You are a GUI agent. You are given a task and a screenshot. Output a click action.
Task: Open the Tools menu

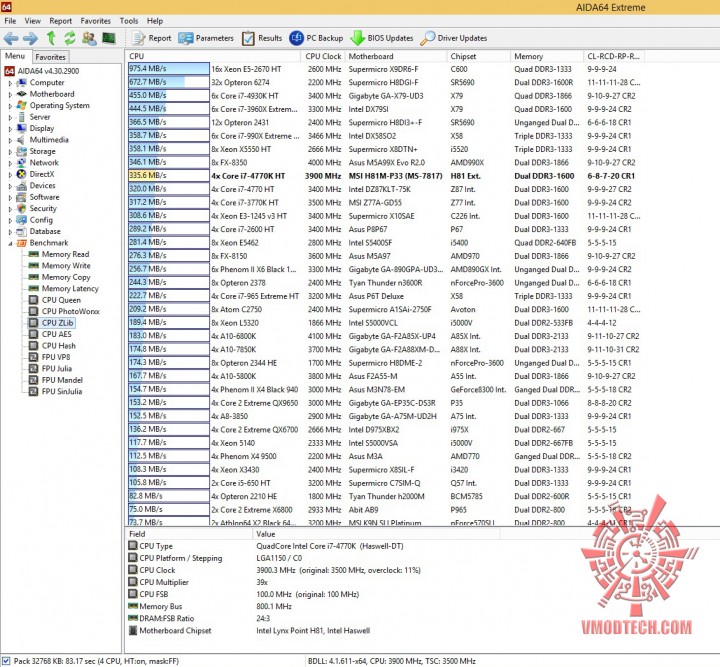tap(129, 21)
